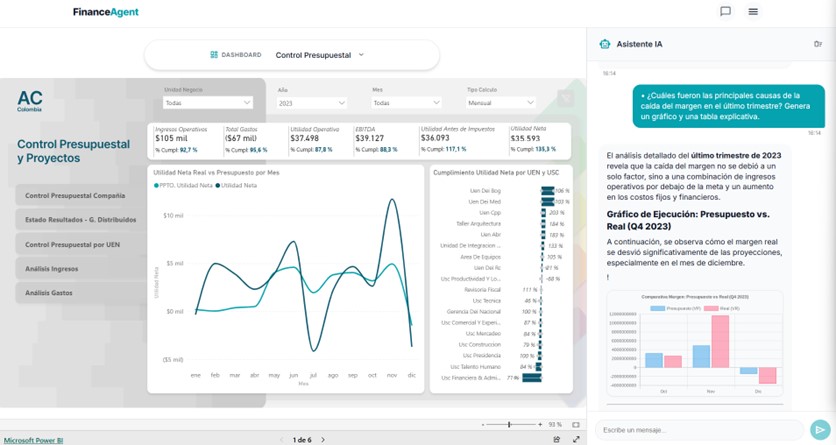Image resolution: width=836 pixels, height=445 pixels.
Task: Click the Microsoft Power BI link
Action: 33,439
